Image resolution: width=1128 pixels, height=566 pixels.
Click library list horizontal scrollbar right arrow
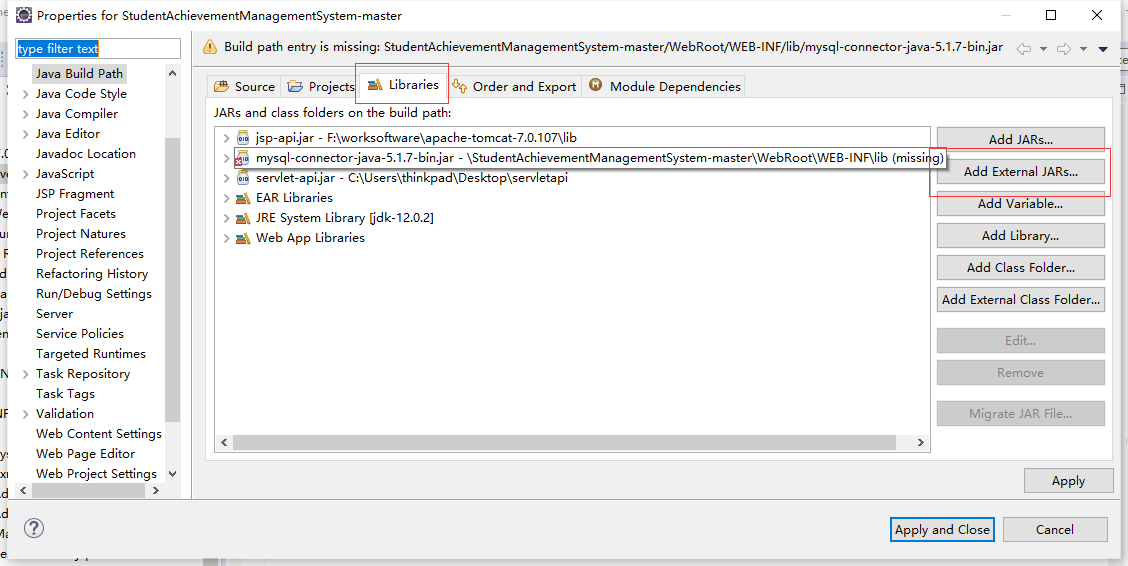pos(919,442)
